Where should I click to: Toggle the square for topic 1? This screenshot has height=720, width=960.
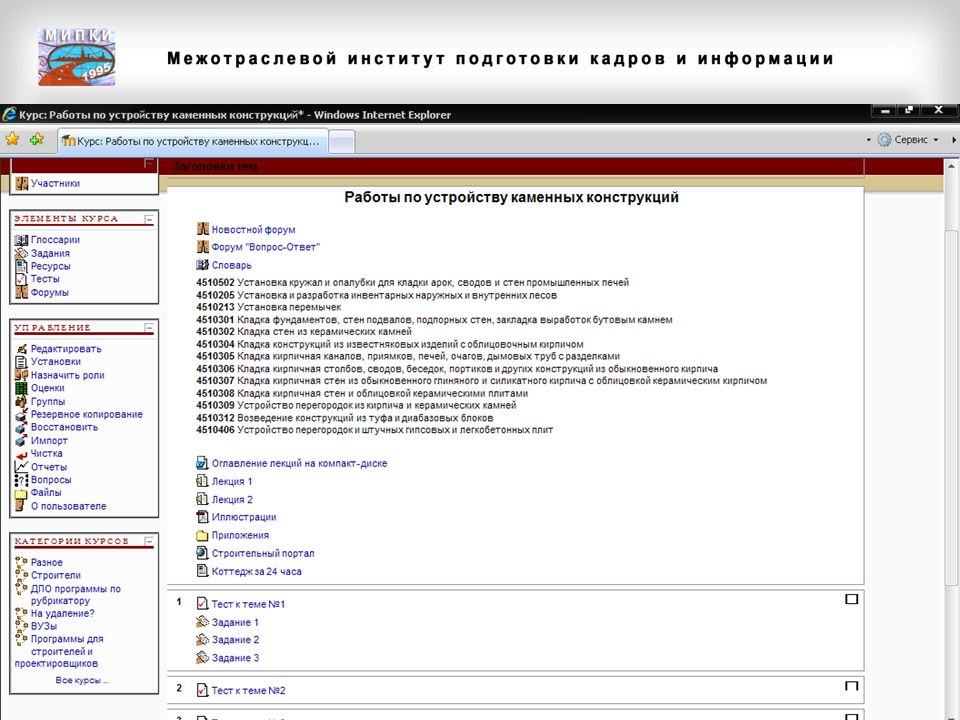coord(852,599)
